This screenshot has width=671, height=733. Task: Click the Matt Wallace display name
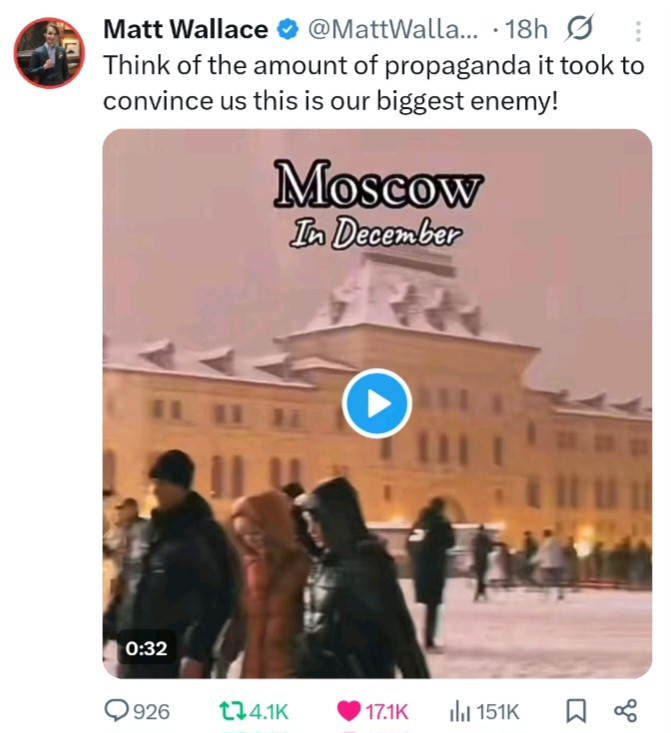pyautogui.click(x=186, y=29)
